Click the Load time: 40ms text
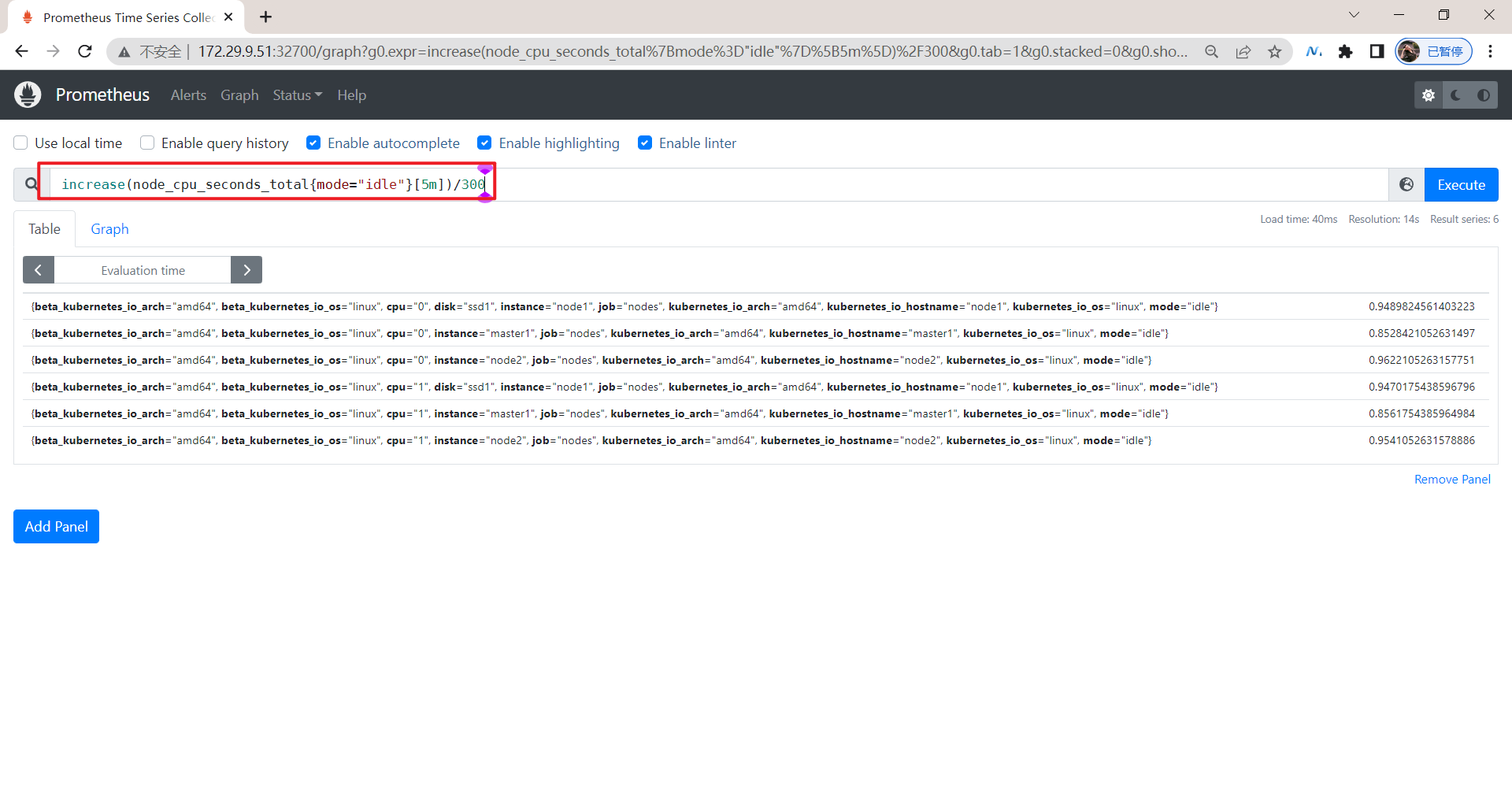1512x793 pixels. (x=1299, y=219)
